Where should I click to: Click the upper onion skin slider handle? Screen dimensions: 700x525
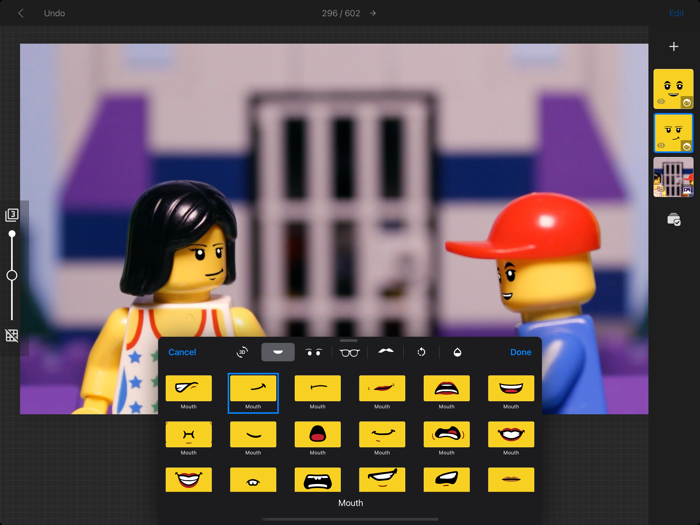(12, 234)
